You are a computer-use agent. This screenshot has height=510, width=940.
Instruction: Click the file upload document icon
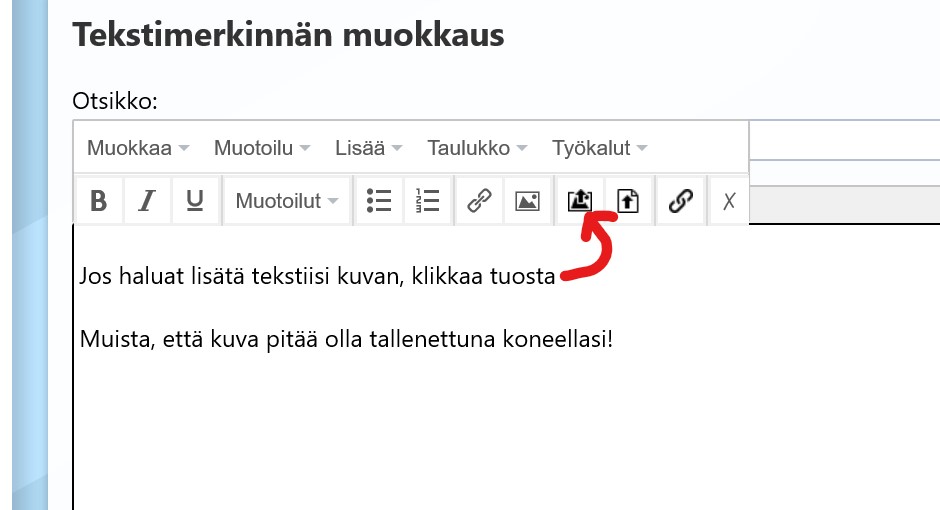(x=627, y=201)
